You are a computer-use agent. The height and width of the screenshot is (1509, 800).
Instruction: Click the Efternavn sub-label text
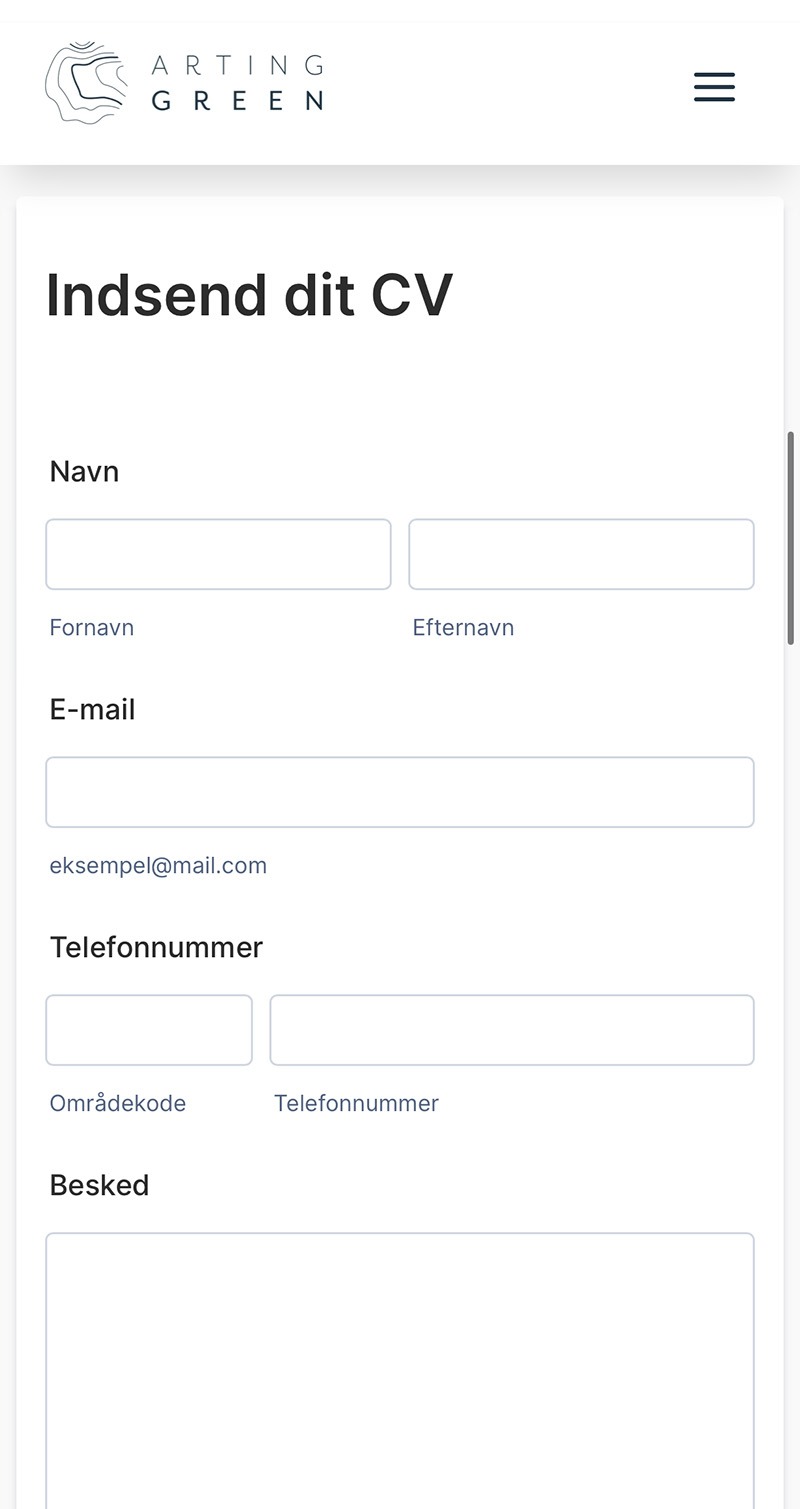click(x=463, y=628)
